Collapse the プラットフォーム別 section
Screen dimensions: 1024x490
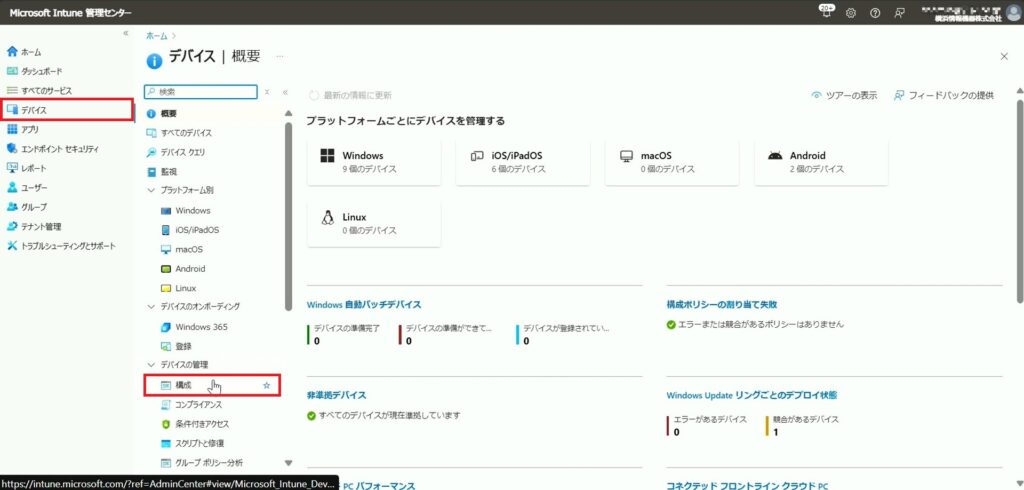pos(152,190)
